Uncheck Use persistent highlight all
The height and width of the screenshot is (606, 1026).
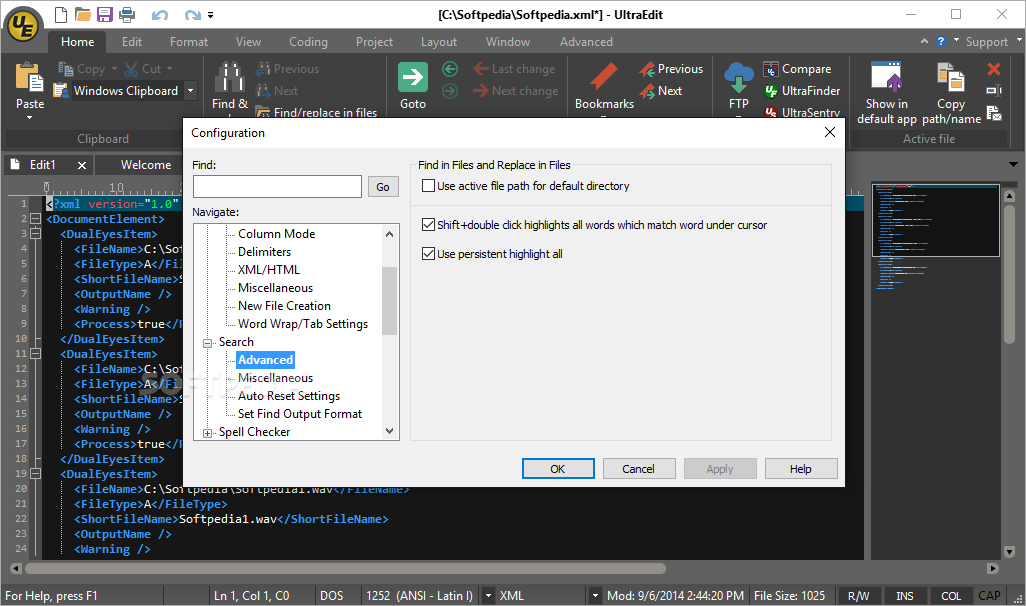[429, 253]
